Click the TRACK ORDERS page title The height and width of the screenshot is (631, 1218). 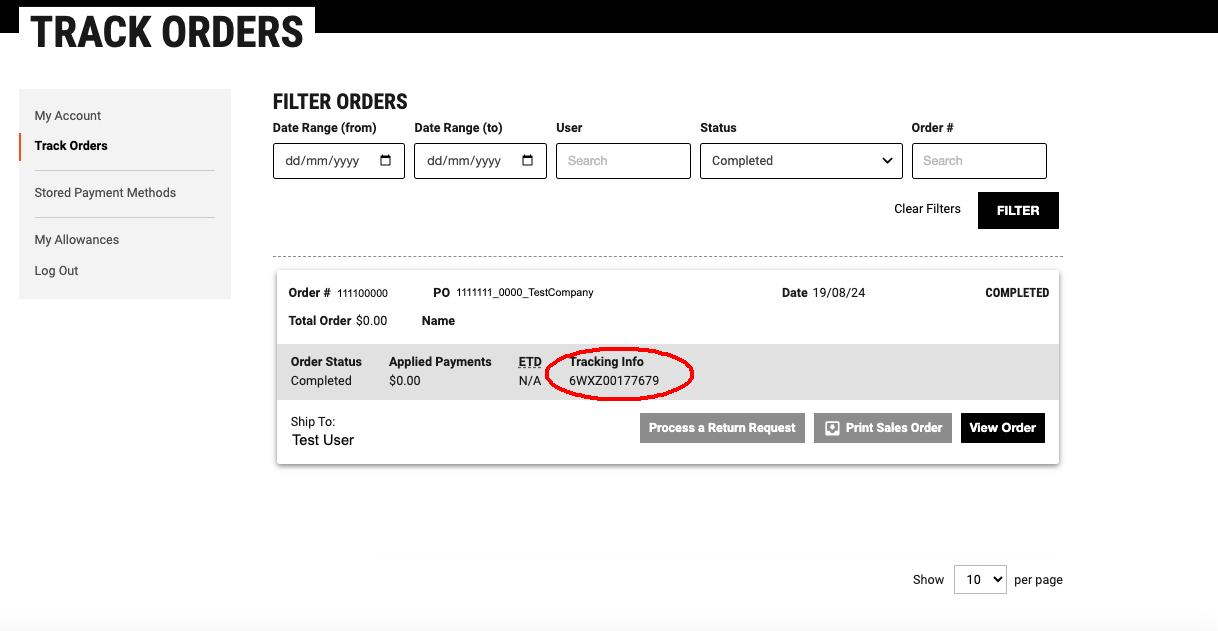(x=167, y=32)
